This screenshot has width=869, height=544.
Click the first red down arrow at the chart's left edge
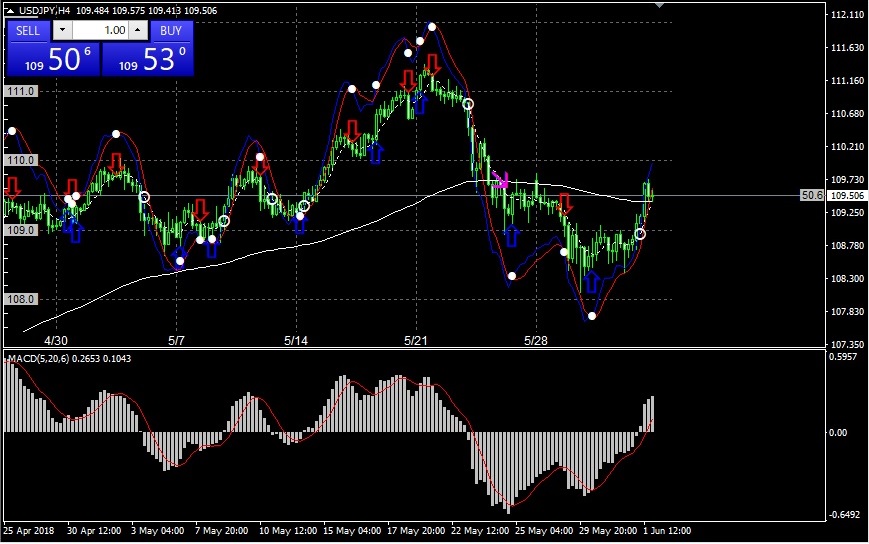pos(12,188)
